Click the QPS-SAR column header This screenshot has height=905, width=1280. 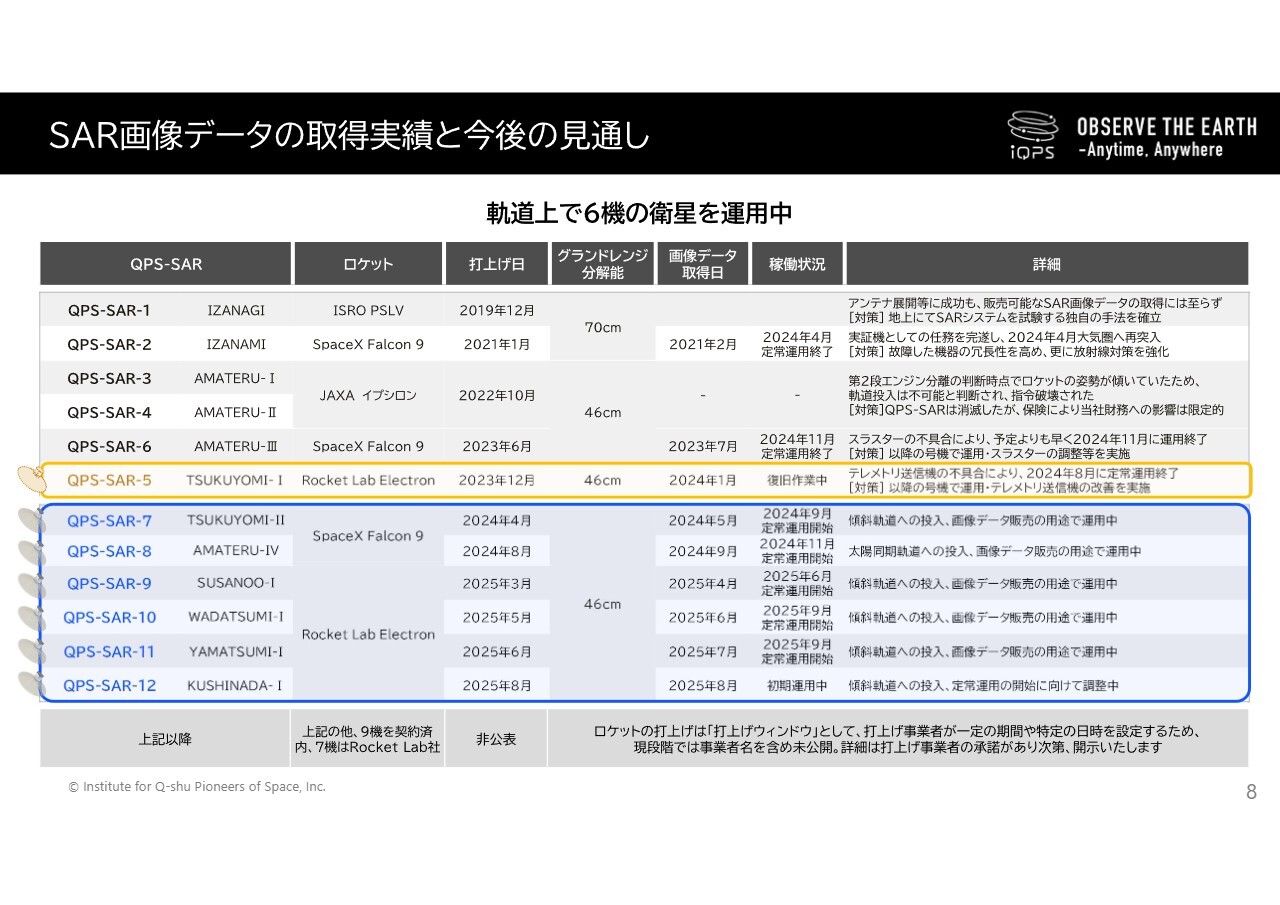[165, 264]
